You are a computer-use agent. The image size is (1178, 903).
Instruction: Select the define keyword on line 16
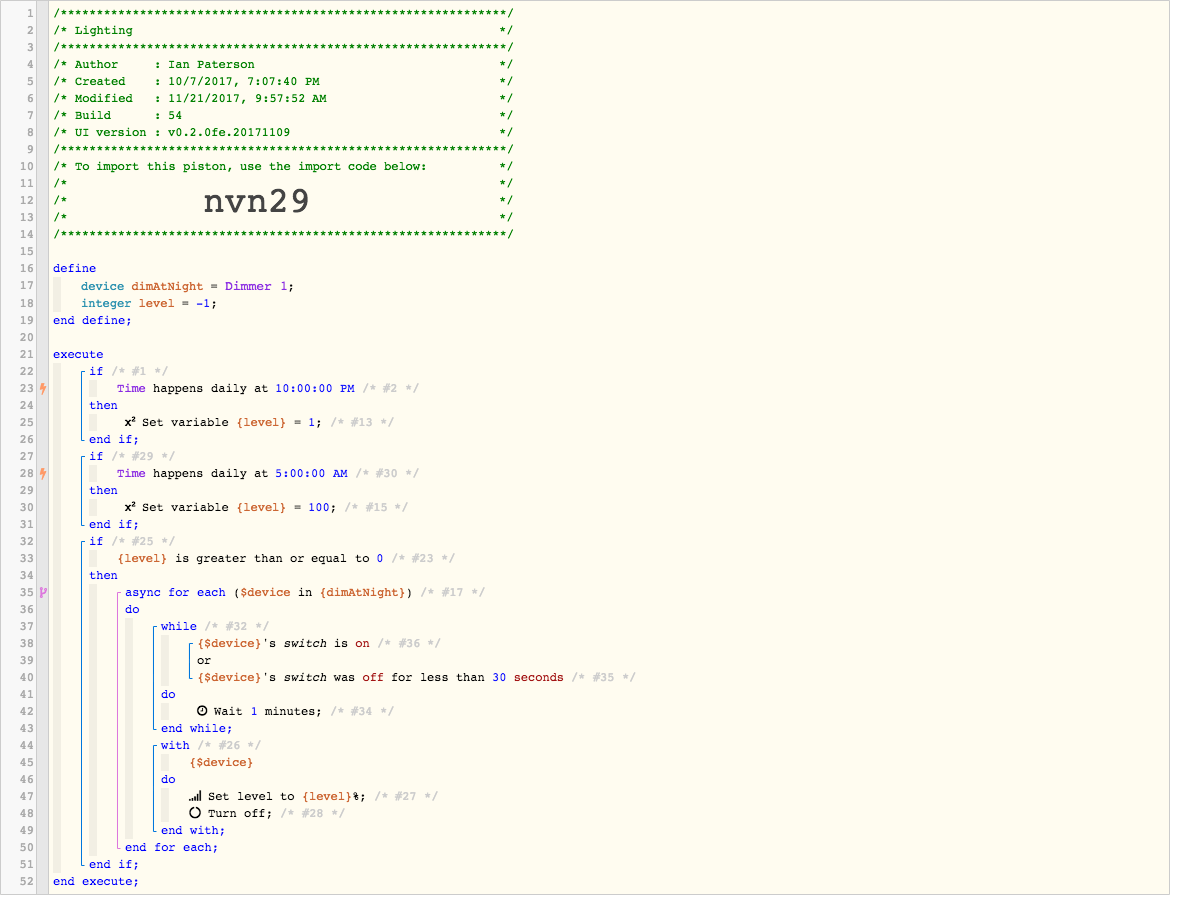[75, 270]
